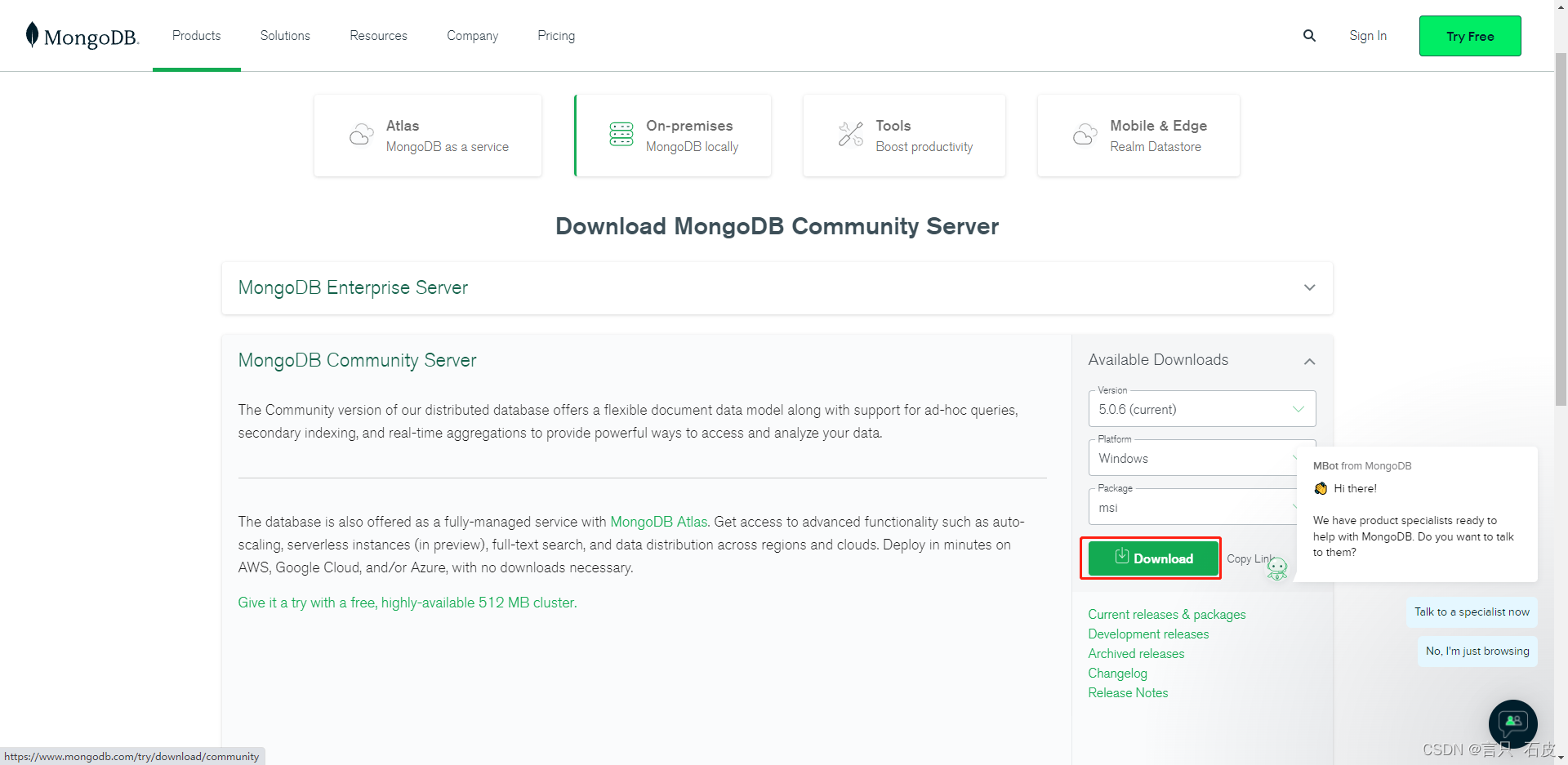Select the On-premises MongoDB locally card
This screenshot has width=1568, height=765.
click(x=673, y=136)
